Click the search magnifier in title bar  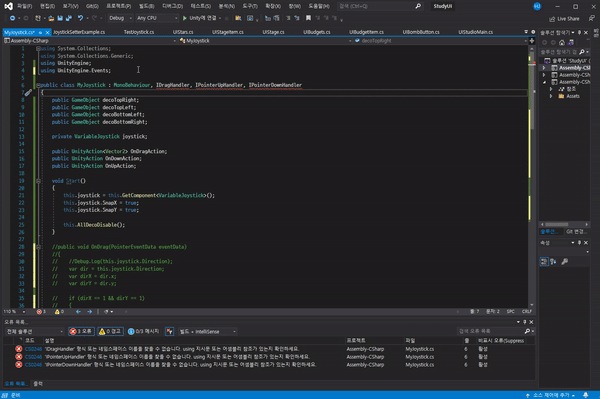click(x=418, y=6)
